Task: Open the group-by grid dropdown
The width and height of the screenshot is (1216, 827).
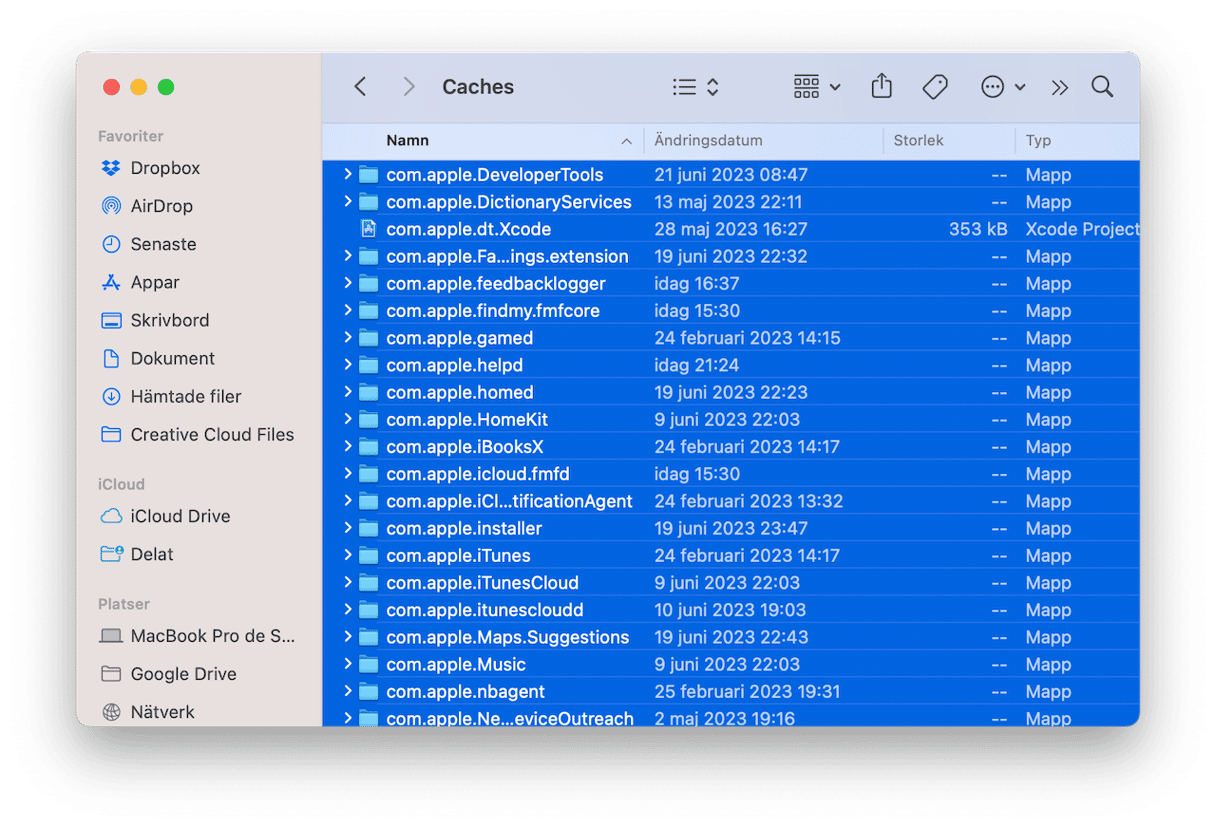Action: 816,87
